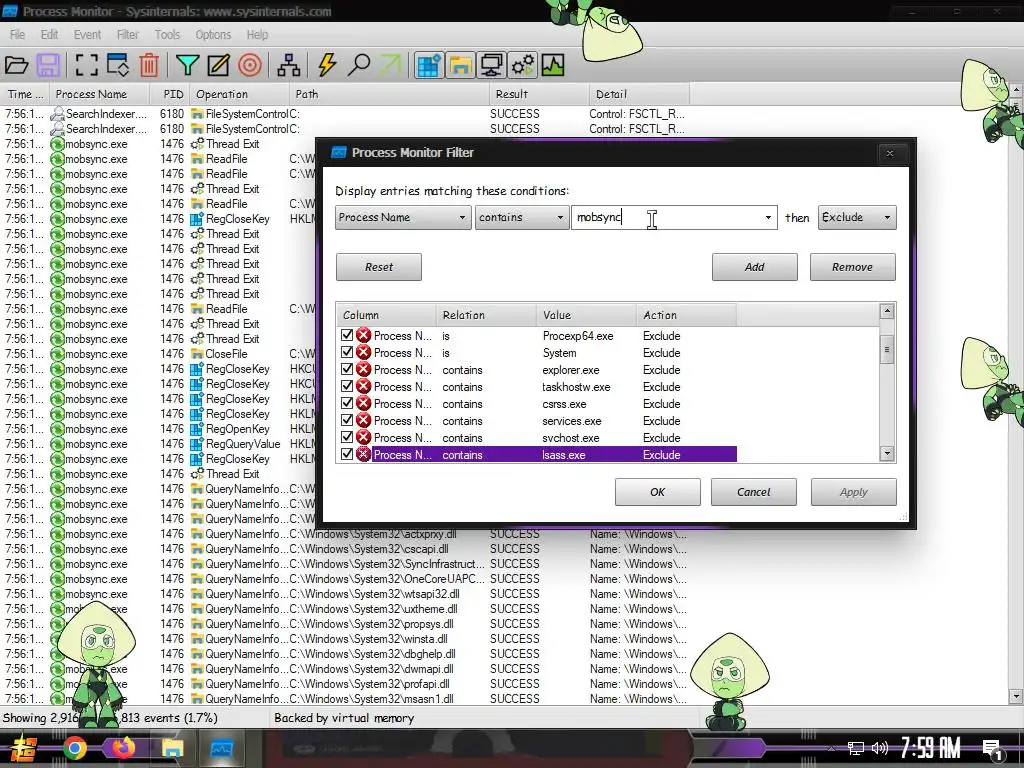Click the Value header in filter list
Viewport: 1024px width, 768px height.
[x=586, y=315]
